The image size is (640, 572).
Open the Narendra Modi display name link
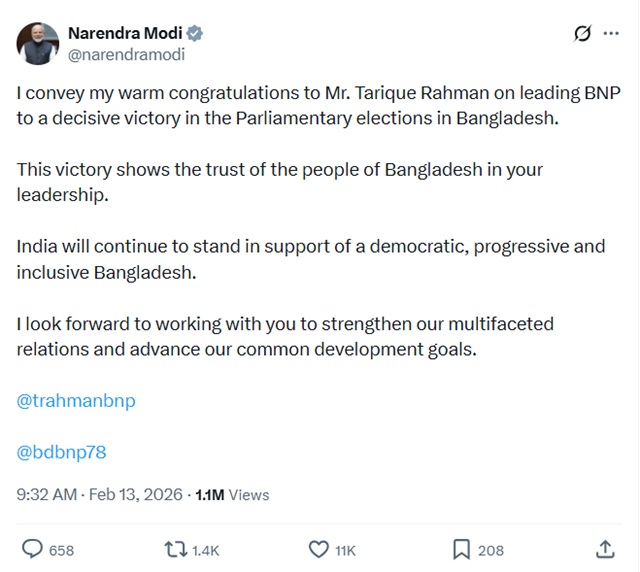click(125, 33)
